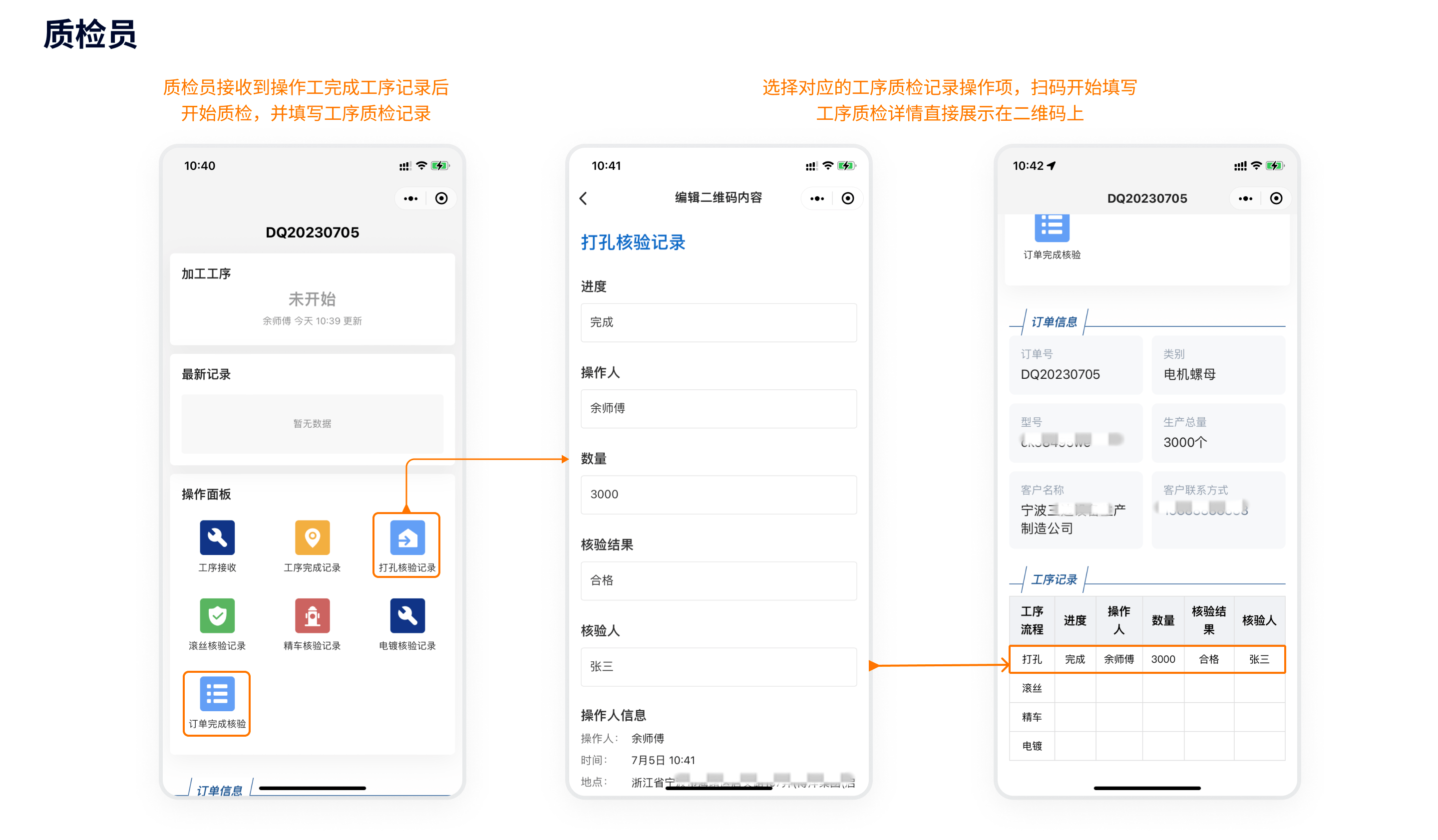Go back with the arrow on the edit page

pos(583,199)
